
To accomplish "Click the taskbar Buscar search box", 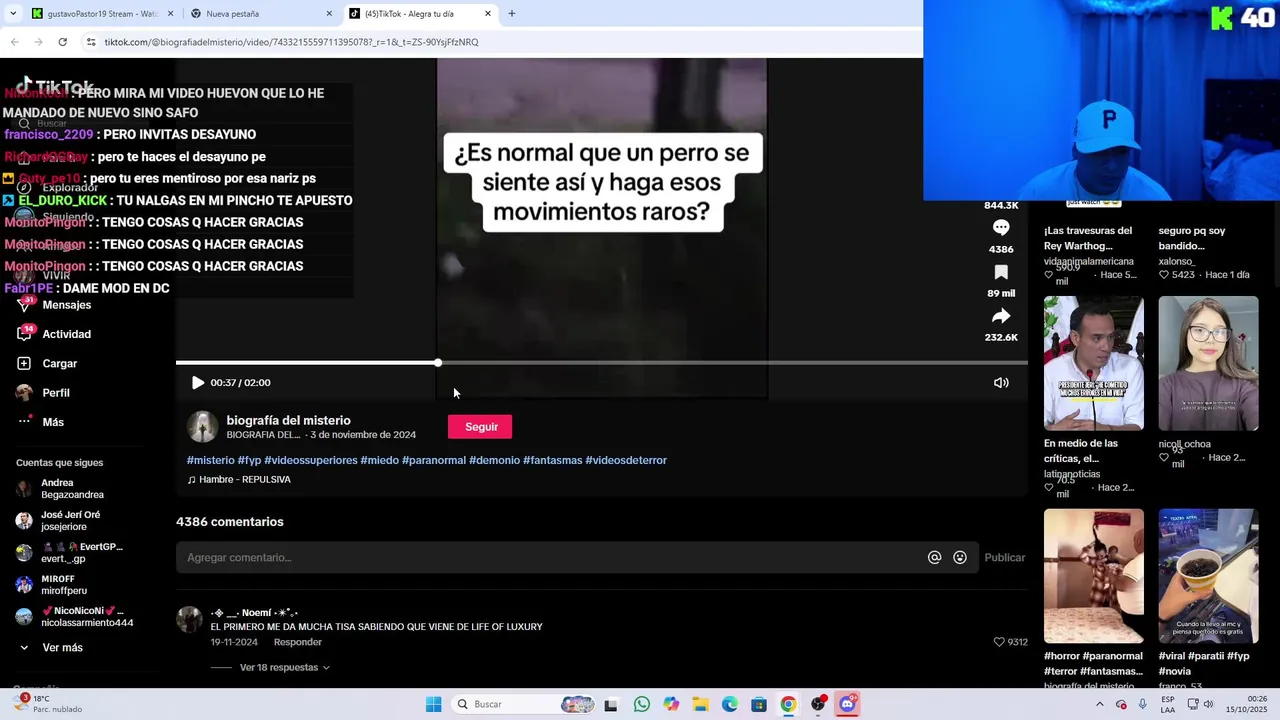I will [522, 704].
